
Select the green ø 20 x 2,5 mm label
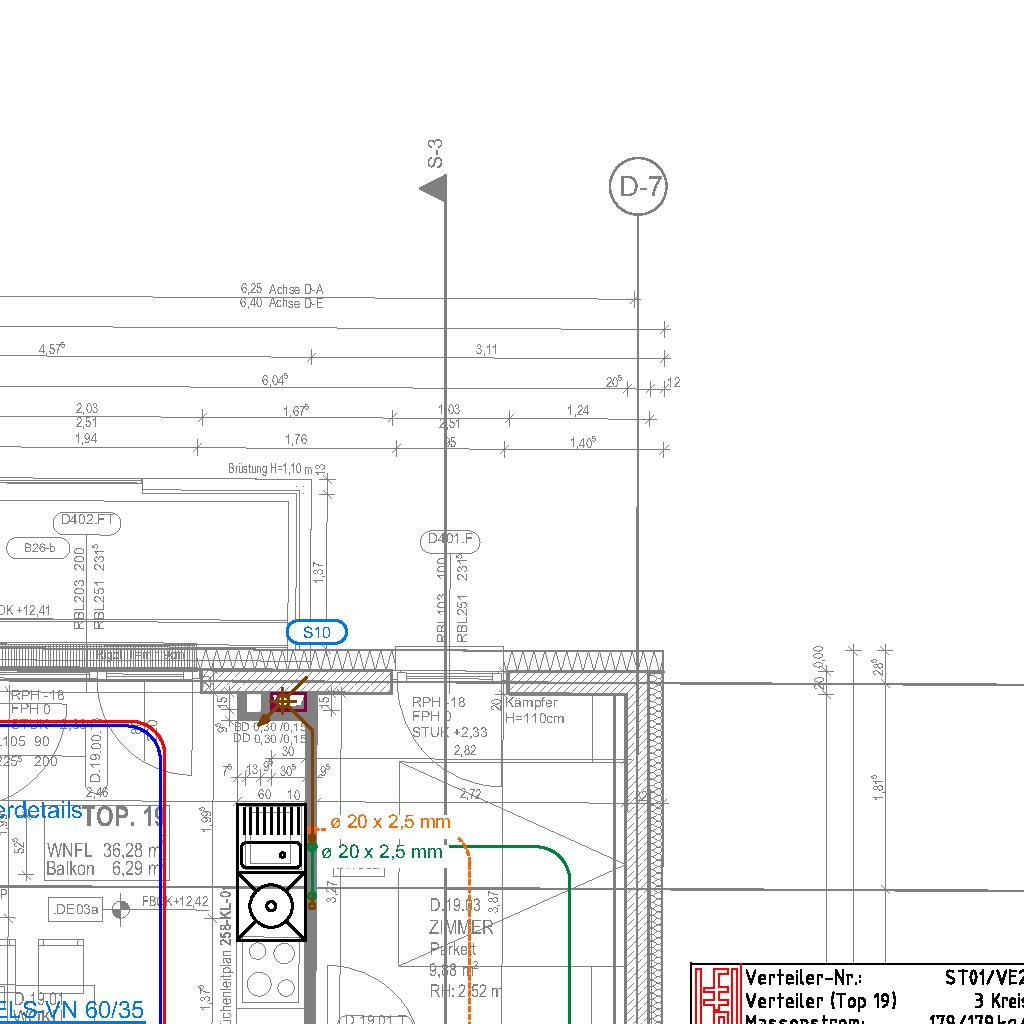[381, 852]
